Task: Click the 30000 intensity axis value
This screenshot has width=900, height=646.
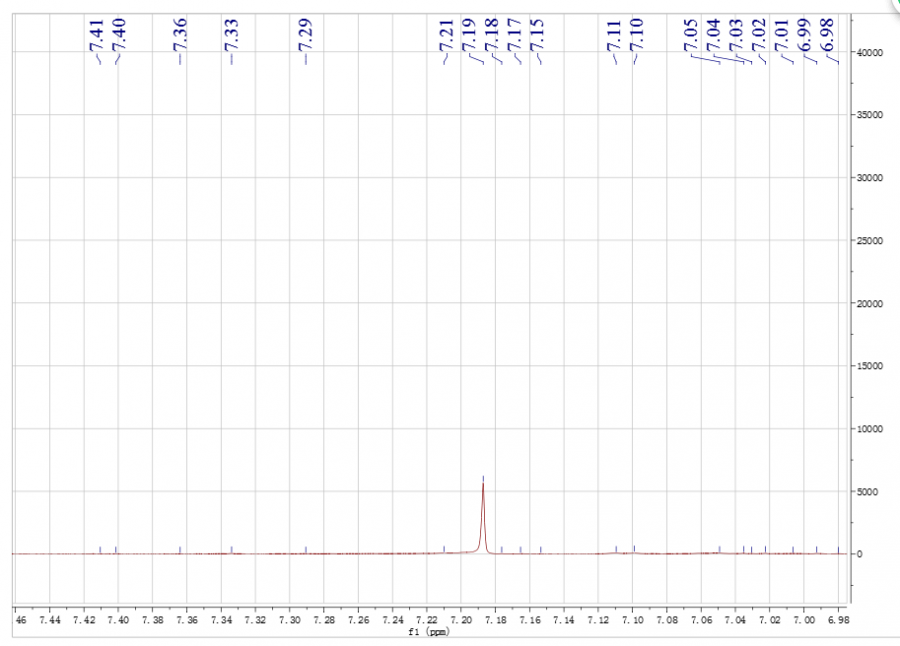Action: 870,178
